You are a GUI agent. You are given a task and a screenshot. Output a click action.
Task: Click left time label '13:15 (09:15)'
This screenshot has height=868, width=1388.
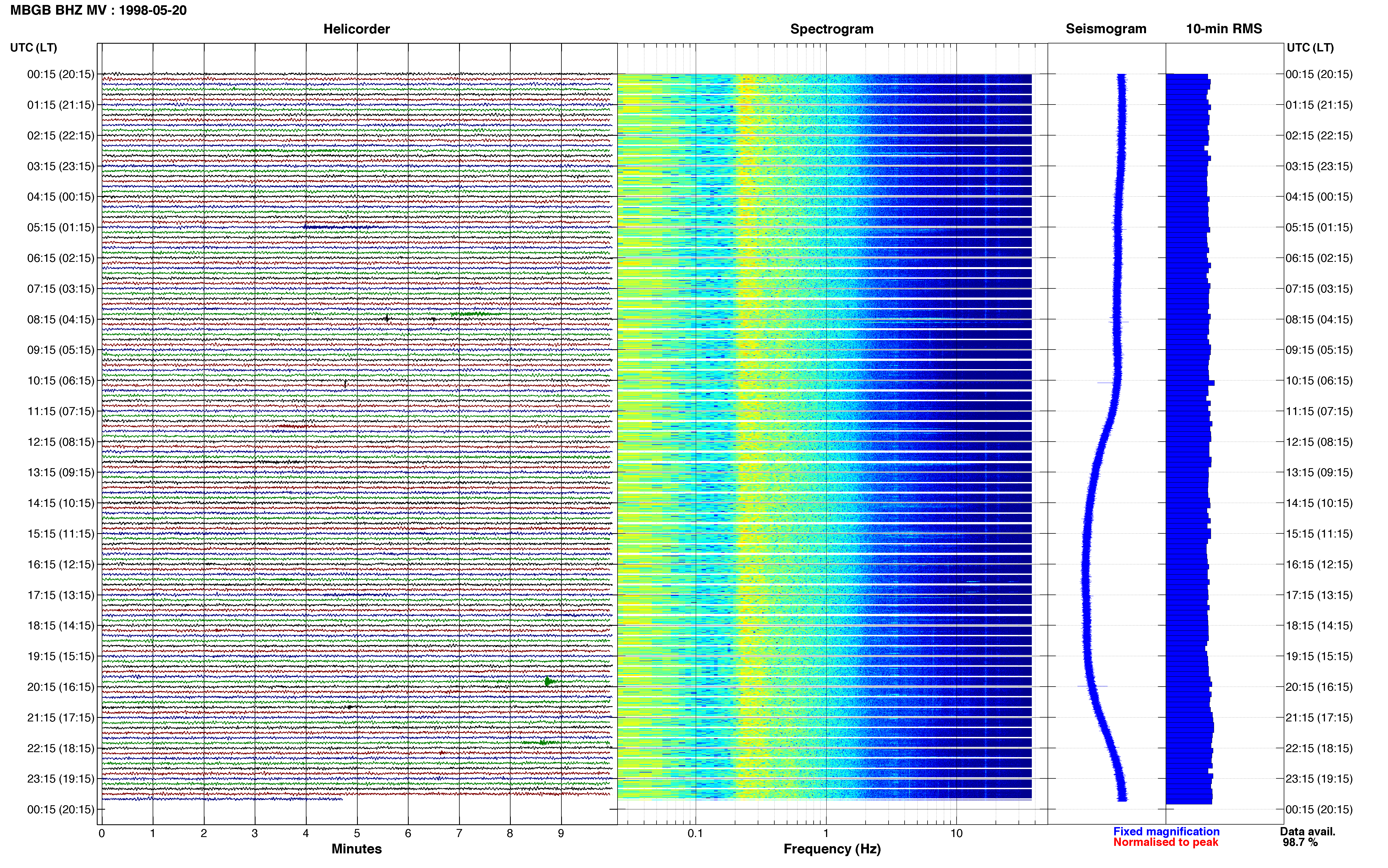tap(61, 473)
